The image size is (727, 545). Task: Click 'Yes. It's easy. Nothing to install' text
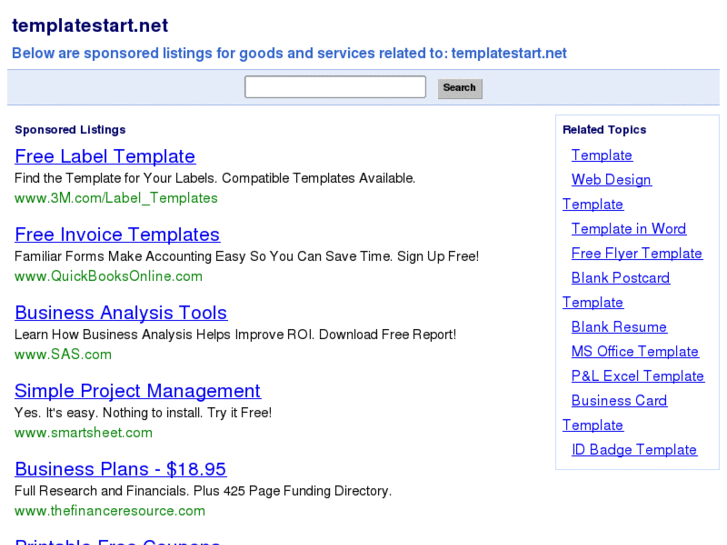(x=143, y=413)
